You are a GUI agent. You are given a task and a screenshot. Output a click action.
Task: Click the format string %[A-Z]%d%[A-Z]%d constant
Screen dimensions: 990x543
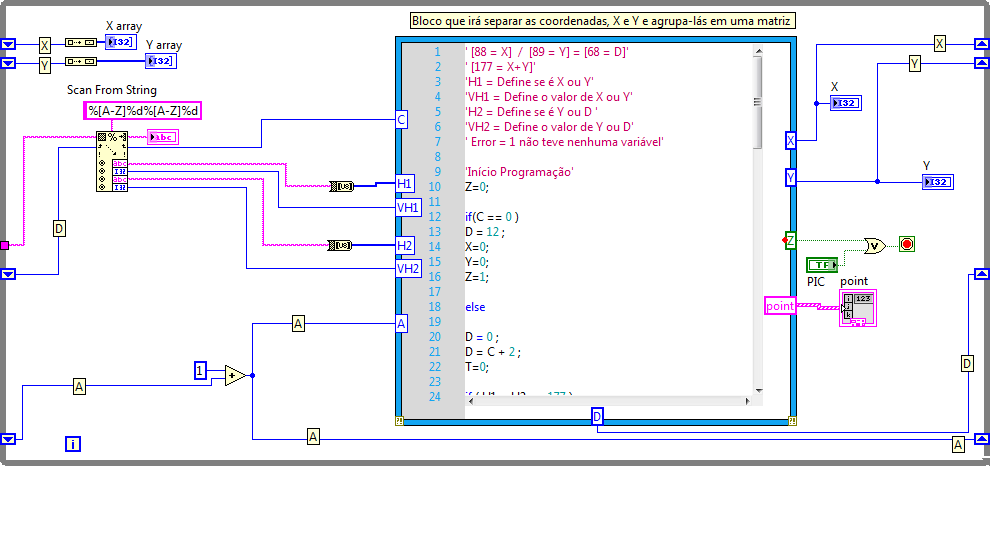pyautogui.click(x=144, y=111)
